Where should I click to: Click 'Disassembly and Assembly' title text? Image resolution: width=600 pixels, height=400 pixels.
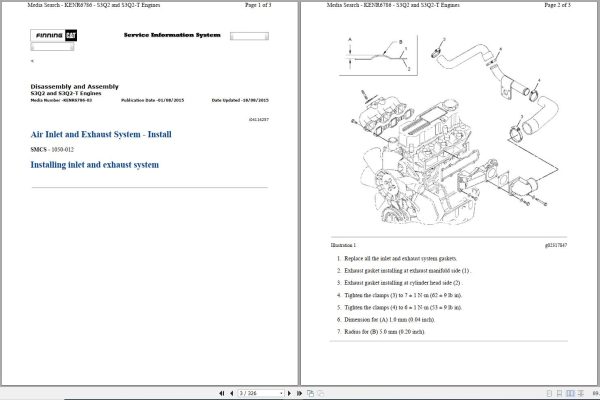[75, 87]
